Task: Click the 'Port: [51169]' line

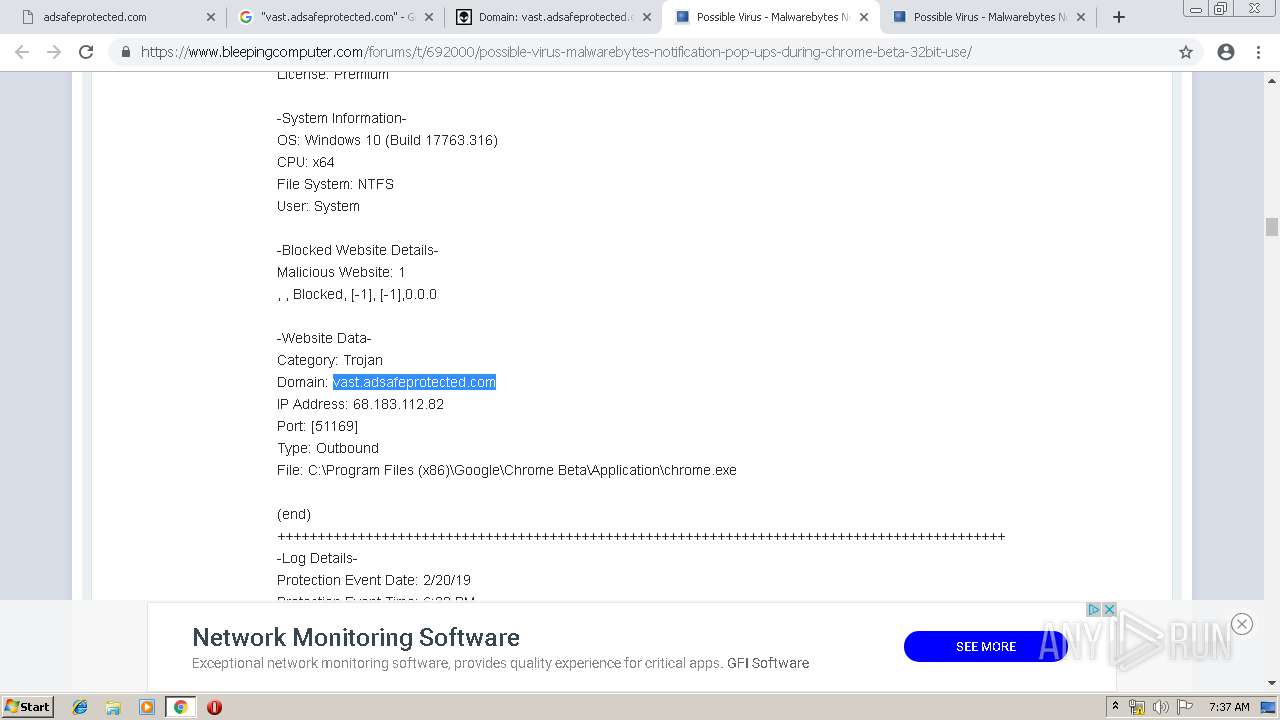Action: pos(317,426)
